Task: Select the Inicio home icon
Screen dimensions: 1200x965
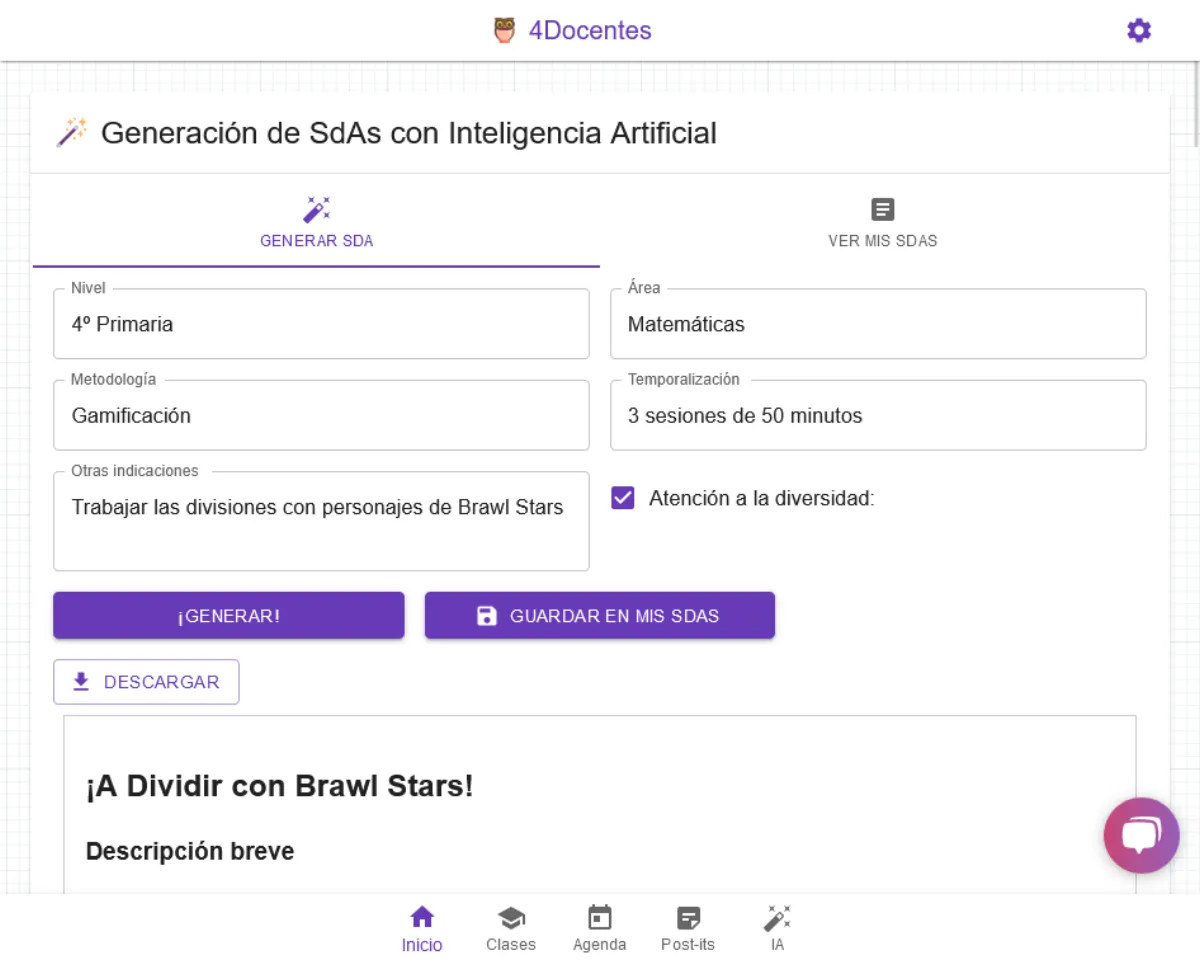Action: (x=422, y=915)
